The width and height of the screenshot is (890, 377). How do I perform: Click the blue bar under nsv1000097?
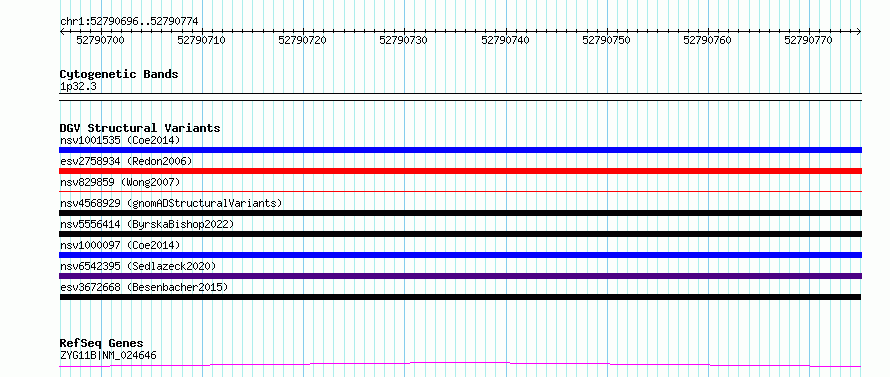coord(460,255)
